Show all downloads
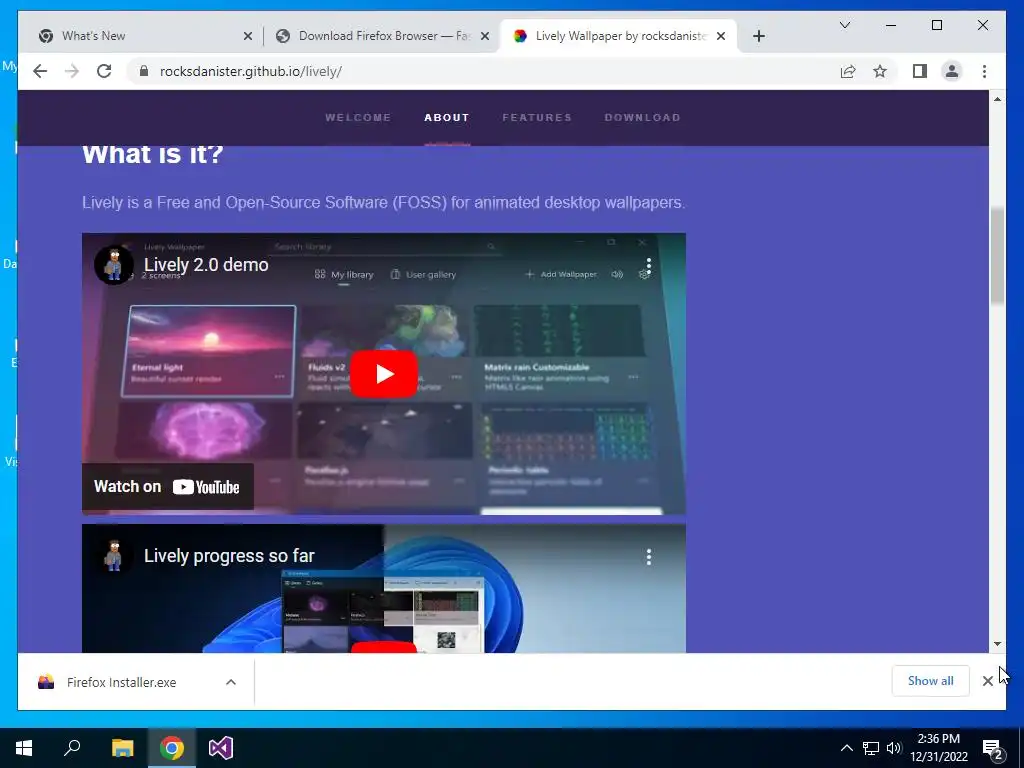Viewport: 1024px width, 768px height. point(930,680)
